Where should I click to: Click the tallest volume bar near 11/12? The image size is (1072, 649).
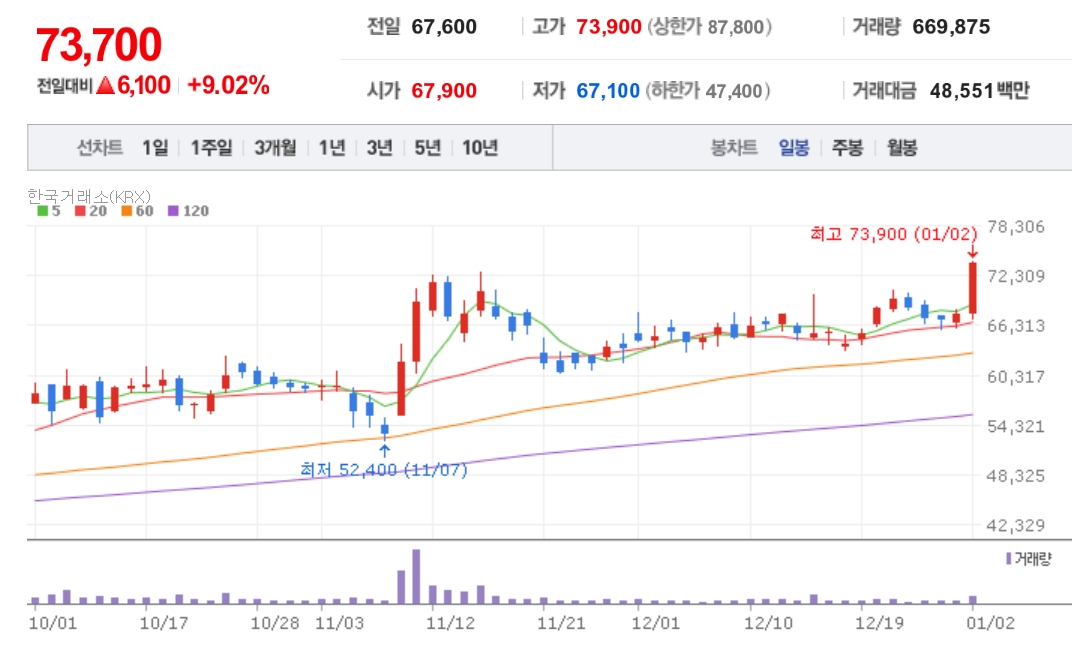(416, 577)
